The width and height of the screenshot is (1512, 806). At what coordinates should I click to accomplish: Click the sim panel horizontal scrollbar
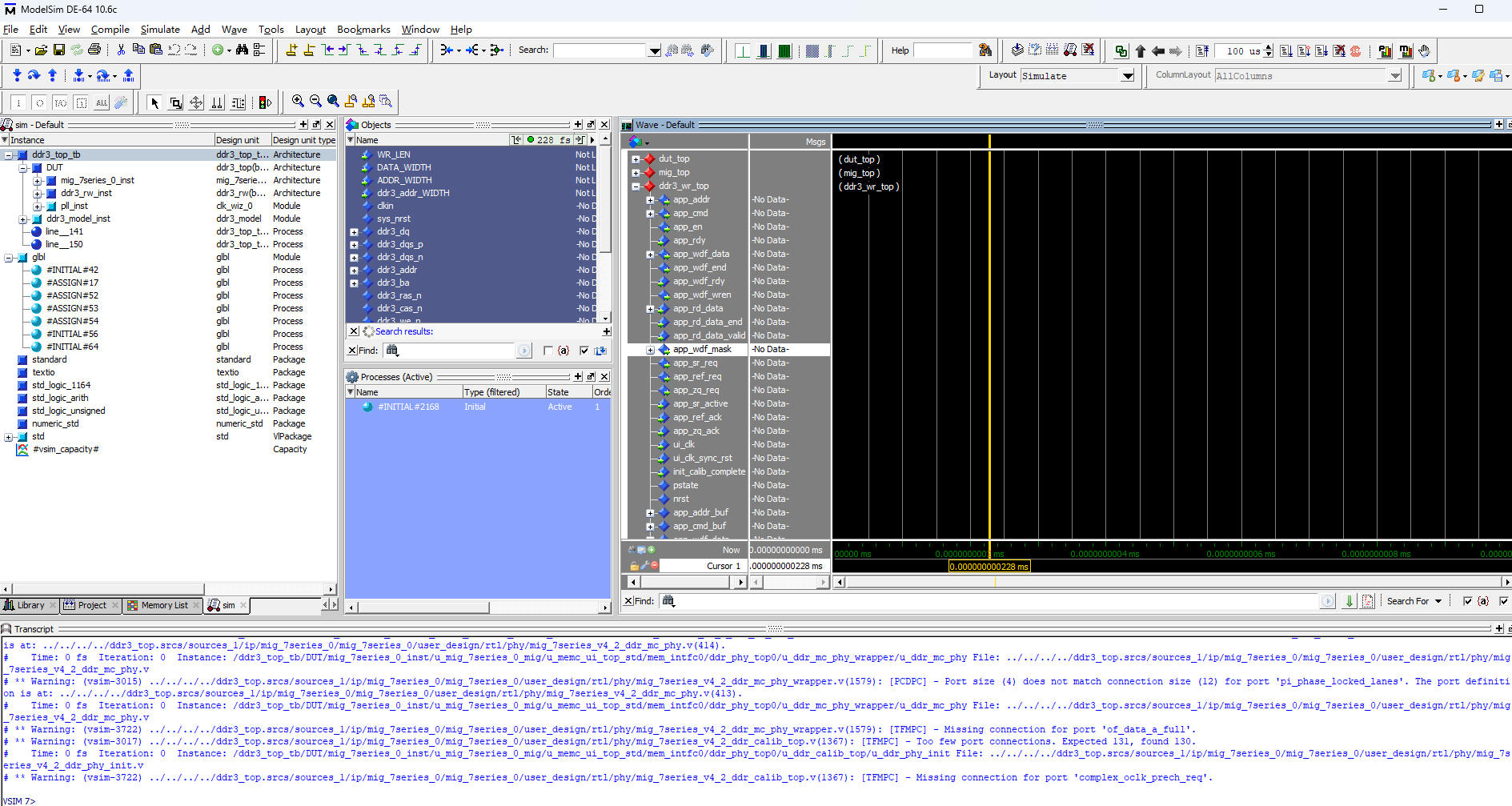pos(168,589)
